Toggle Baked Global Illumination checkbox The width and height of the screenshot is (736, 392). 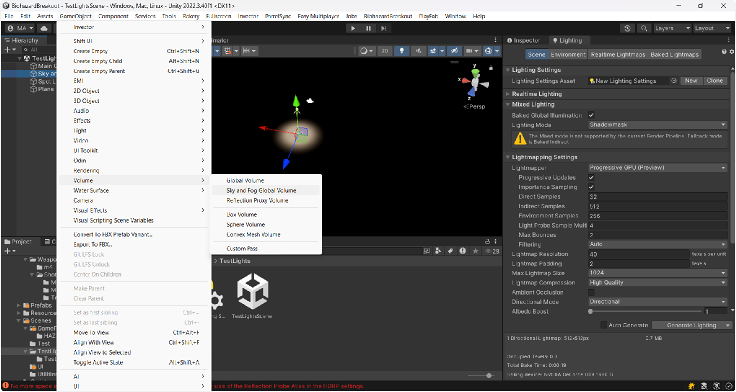point(591,115)
